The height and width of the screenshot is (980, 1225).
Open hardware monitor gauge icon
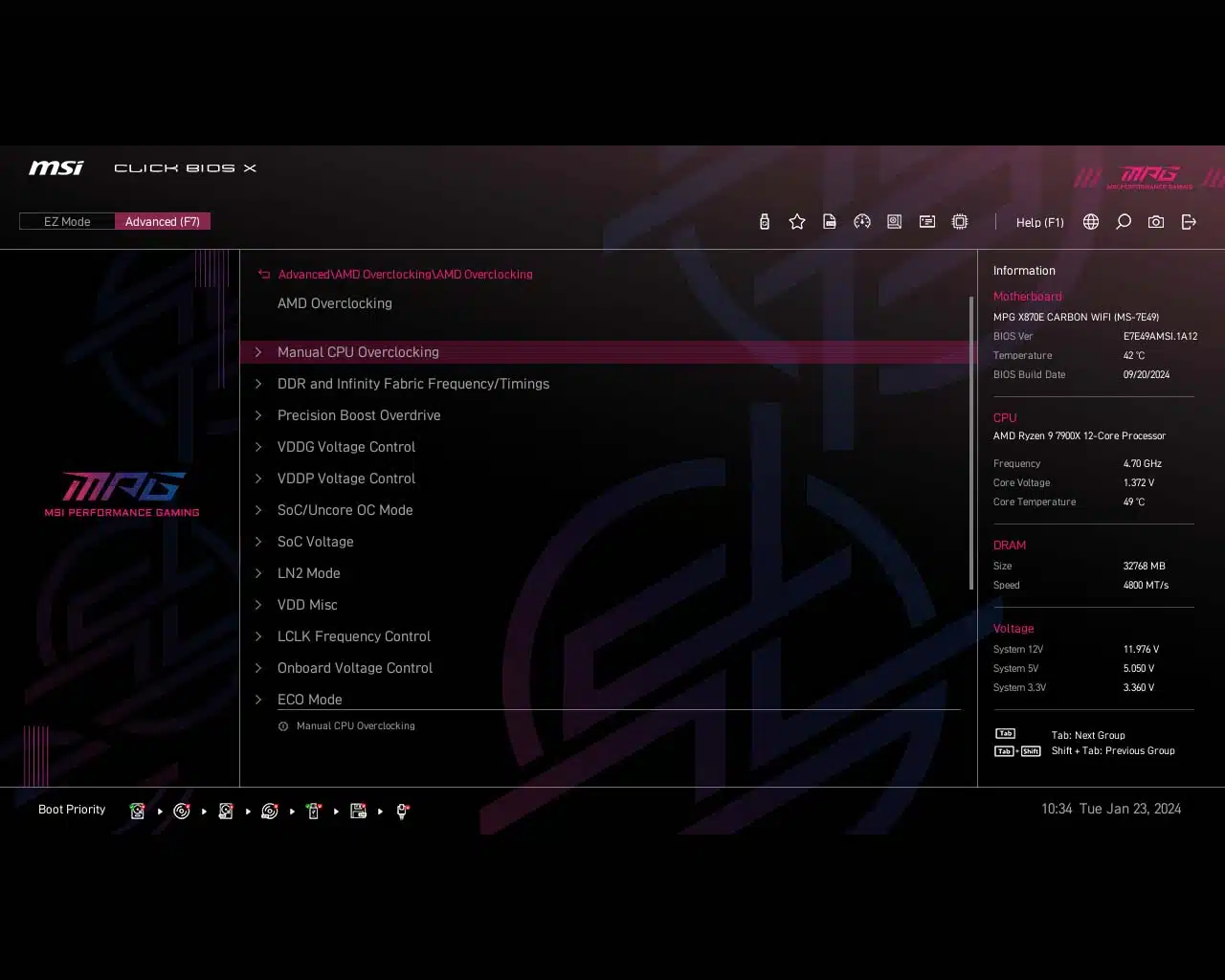[862, 222]
